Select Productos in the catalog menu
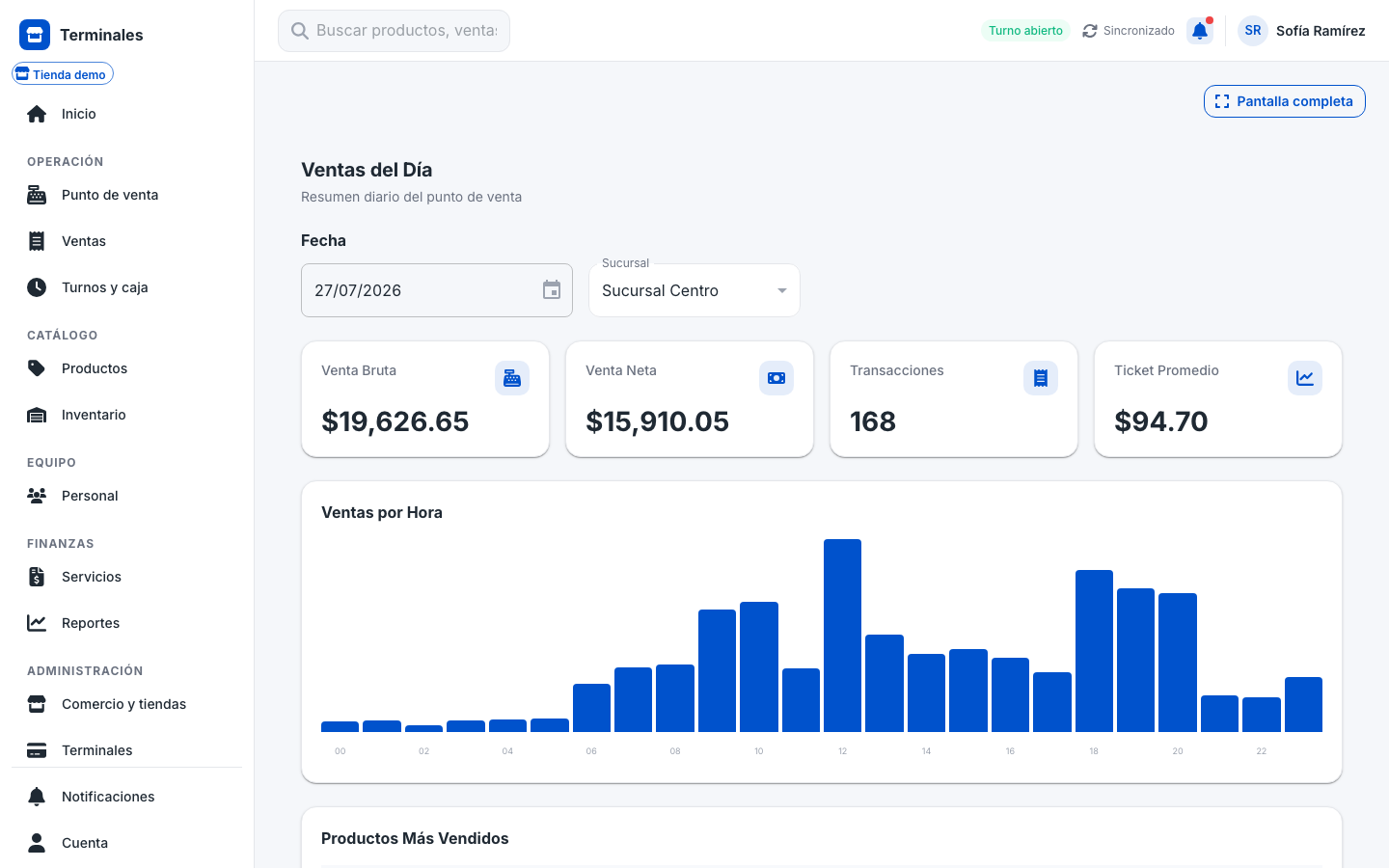The height and width of the screenshot is (868, 1389). [x=127, y=368]
